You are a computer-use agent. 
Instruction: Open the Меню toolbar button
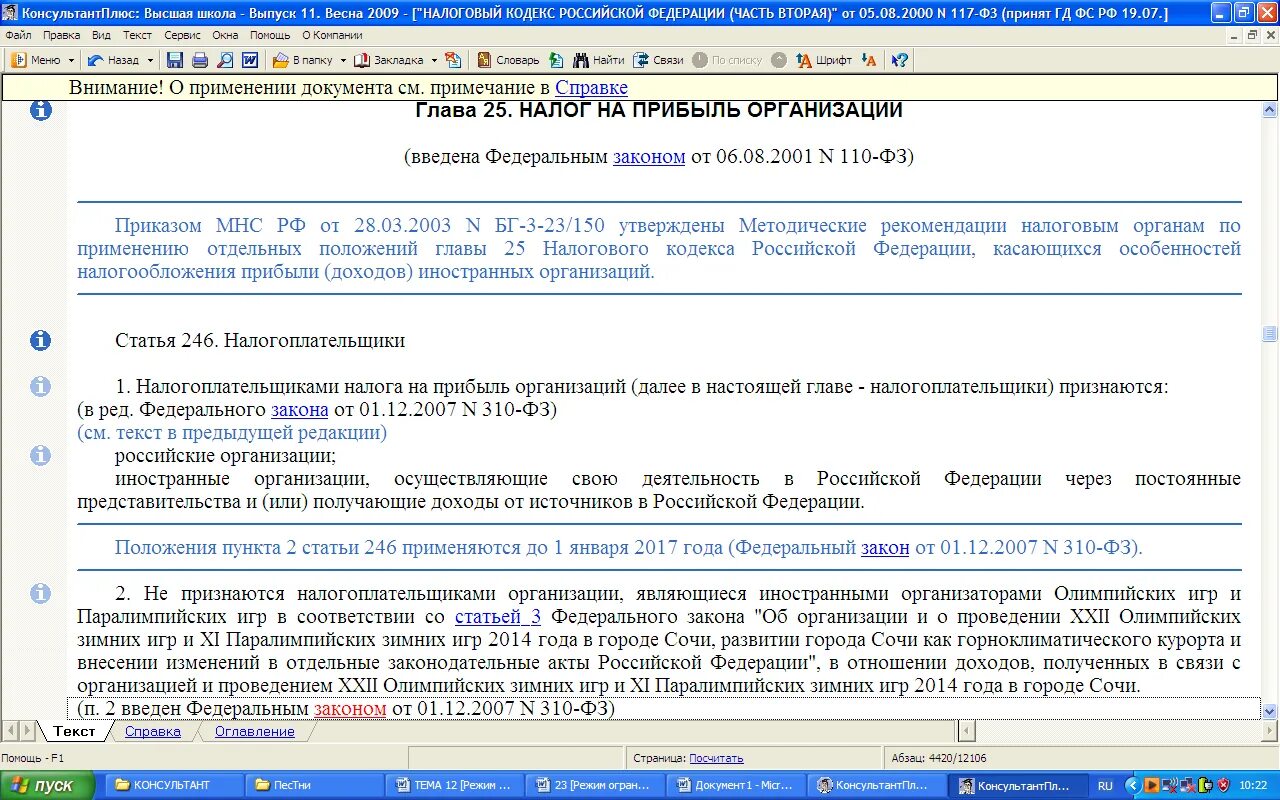(x=36, y=60)
